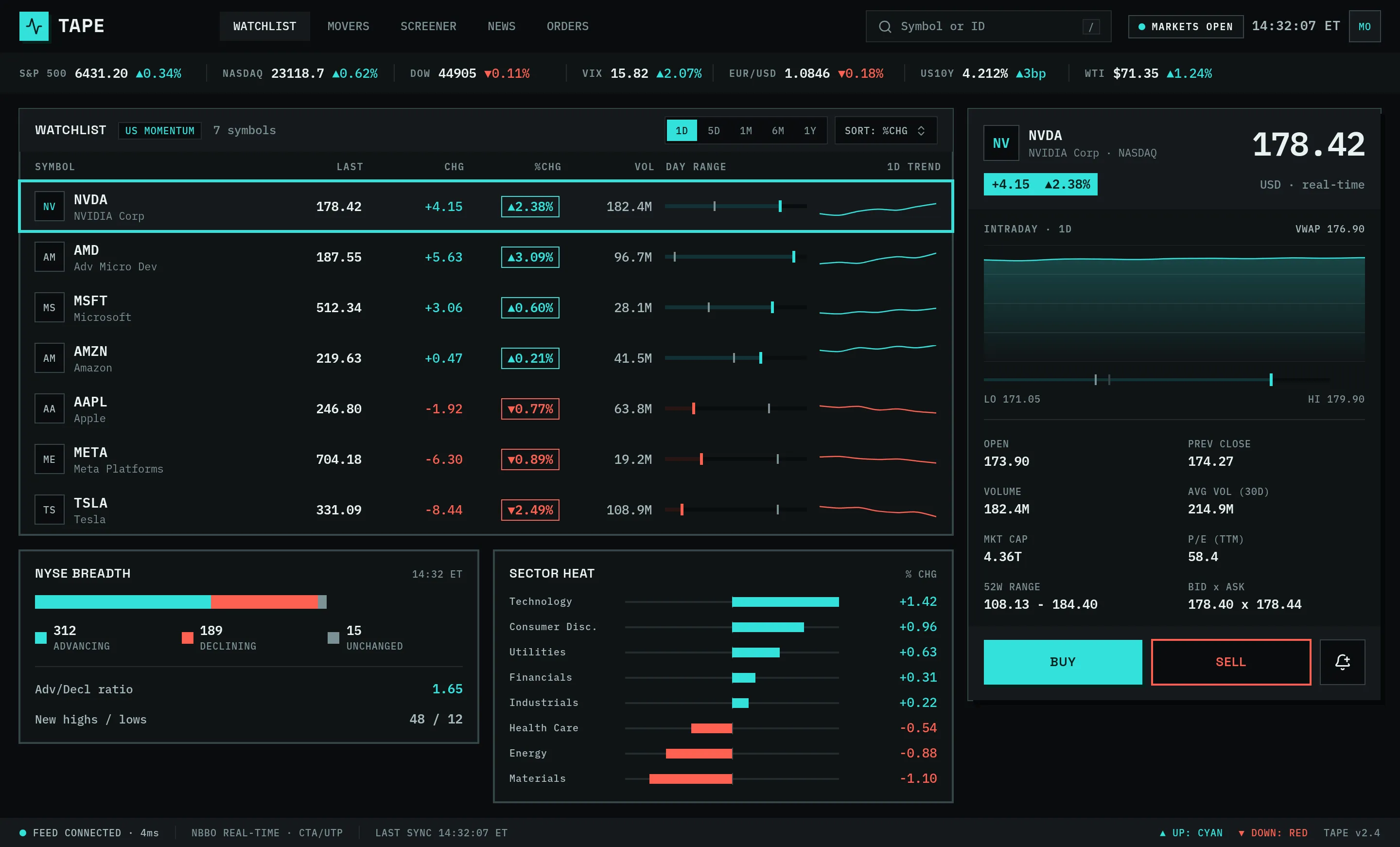The width and height of the screenshot is (1400, 847).
Task: Sort by the %CHG column header
Action: [547, 167]
